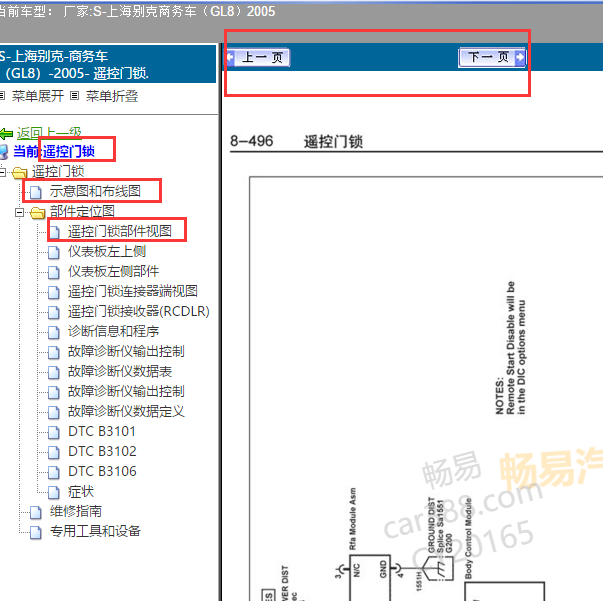Click page icon beside DTC B3106
Viewport: 603px width, 601px height.
tap(54, 472)
